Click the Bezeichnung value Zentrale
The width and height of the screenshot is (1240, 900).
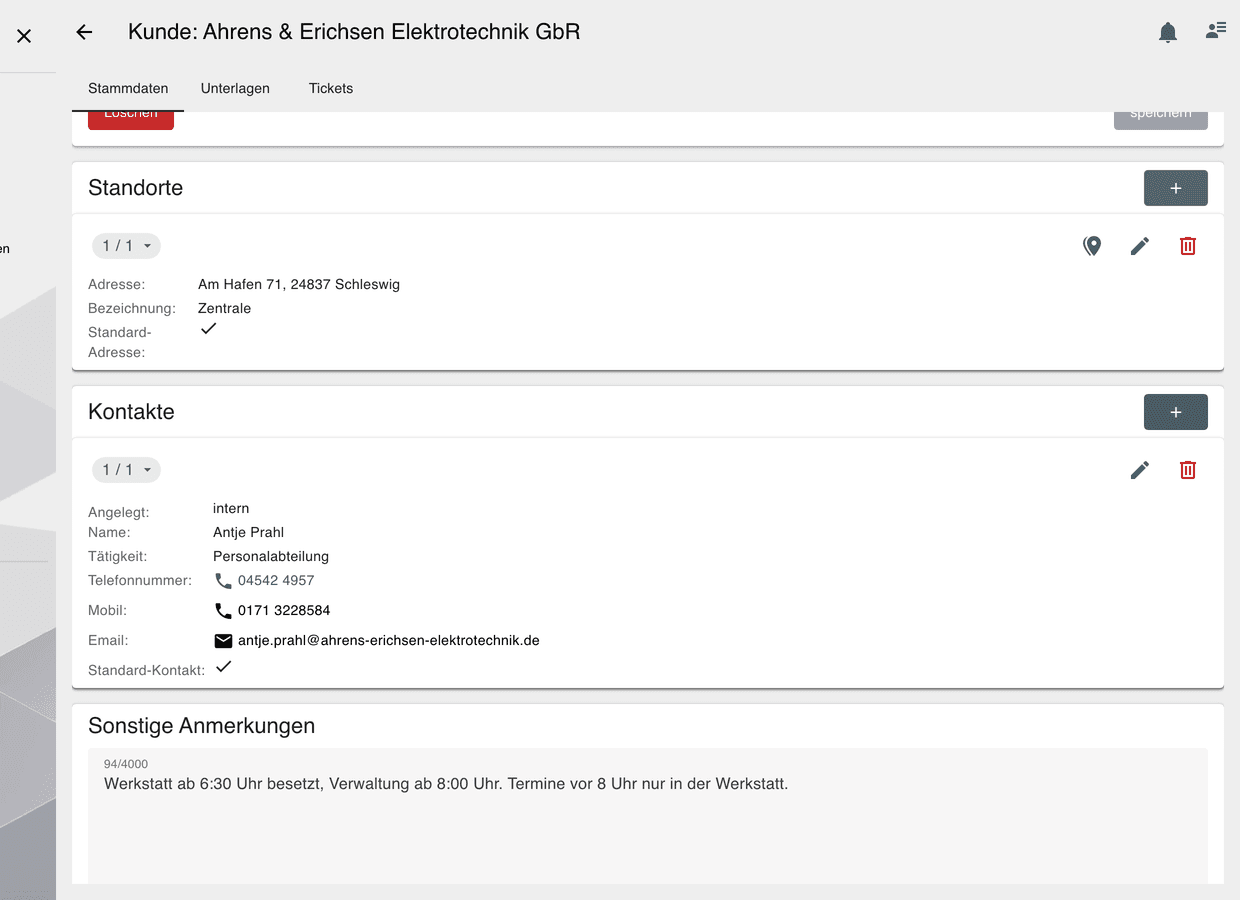[x=224, y=308]
